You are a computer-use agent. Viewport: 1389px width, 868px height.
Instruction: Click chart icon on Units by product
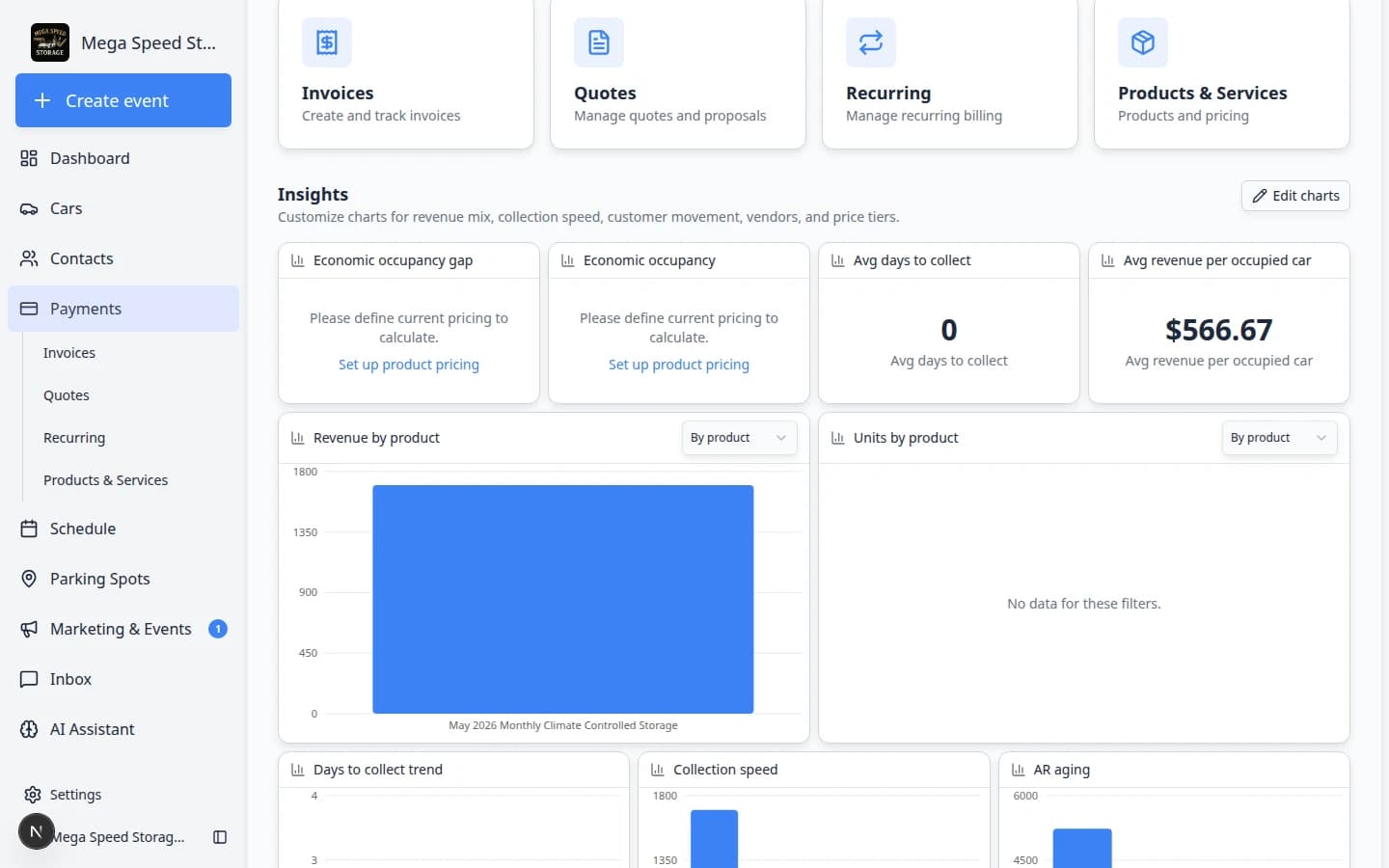tap(838, 438)
